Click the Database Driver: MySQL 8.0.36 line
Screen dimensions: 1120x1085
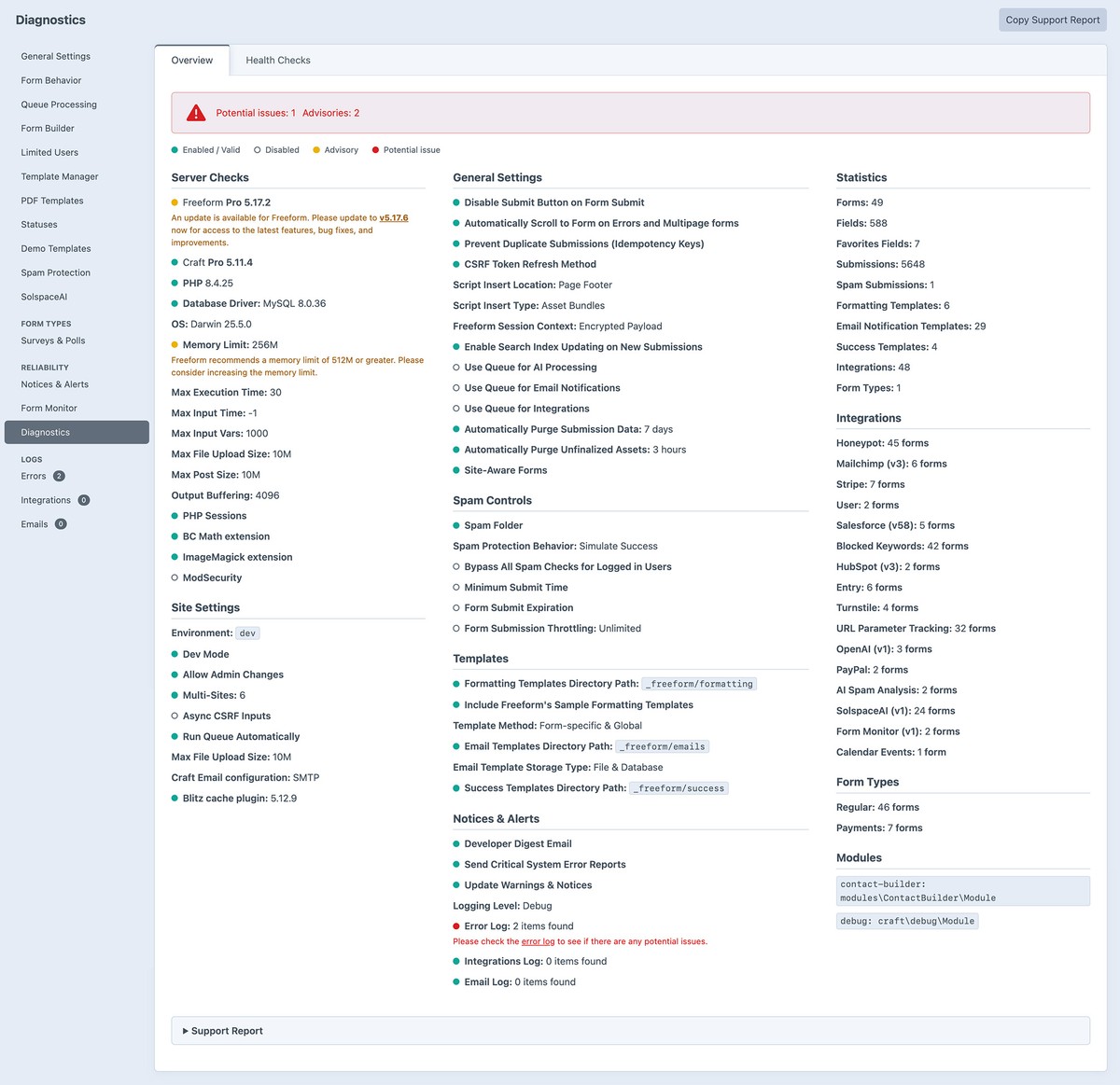click(x=254, y=304)
